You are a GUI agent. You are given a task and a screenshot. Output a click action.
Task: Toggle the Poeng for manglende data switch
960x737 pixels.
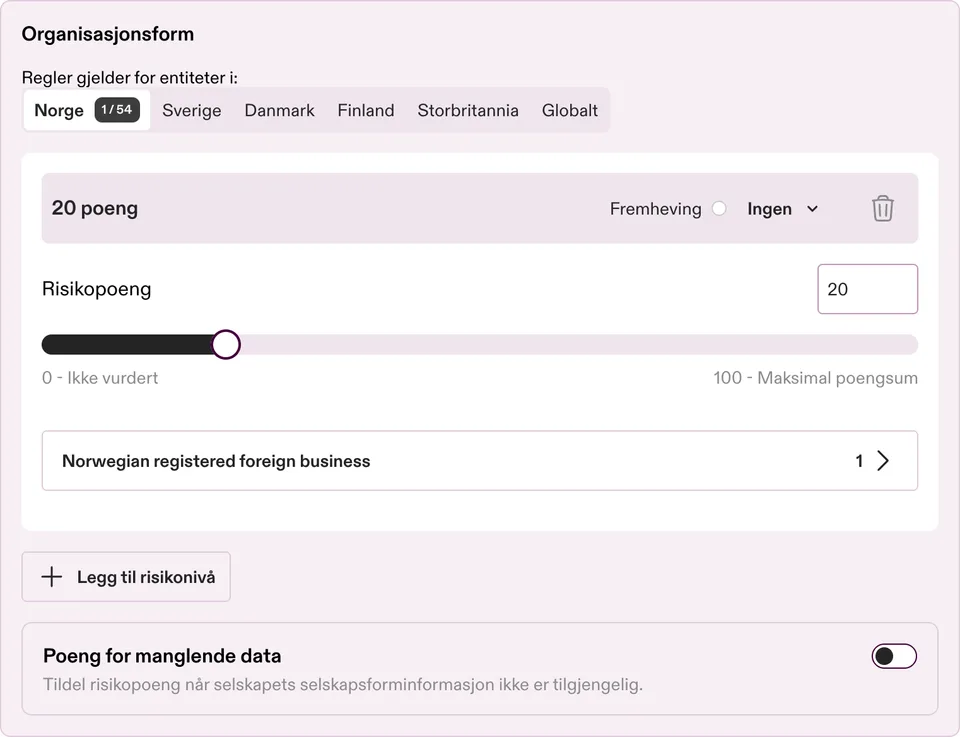(x=894, y=656)
